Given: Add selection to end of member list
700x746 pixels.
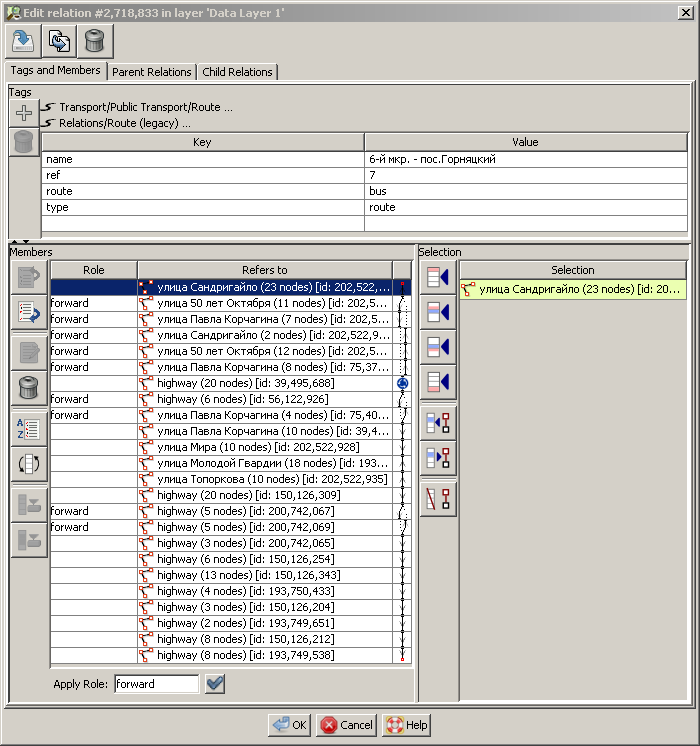Looking at the screenshot, I should (x=437, y=381).
